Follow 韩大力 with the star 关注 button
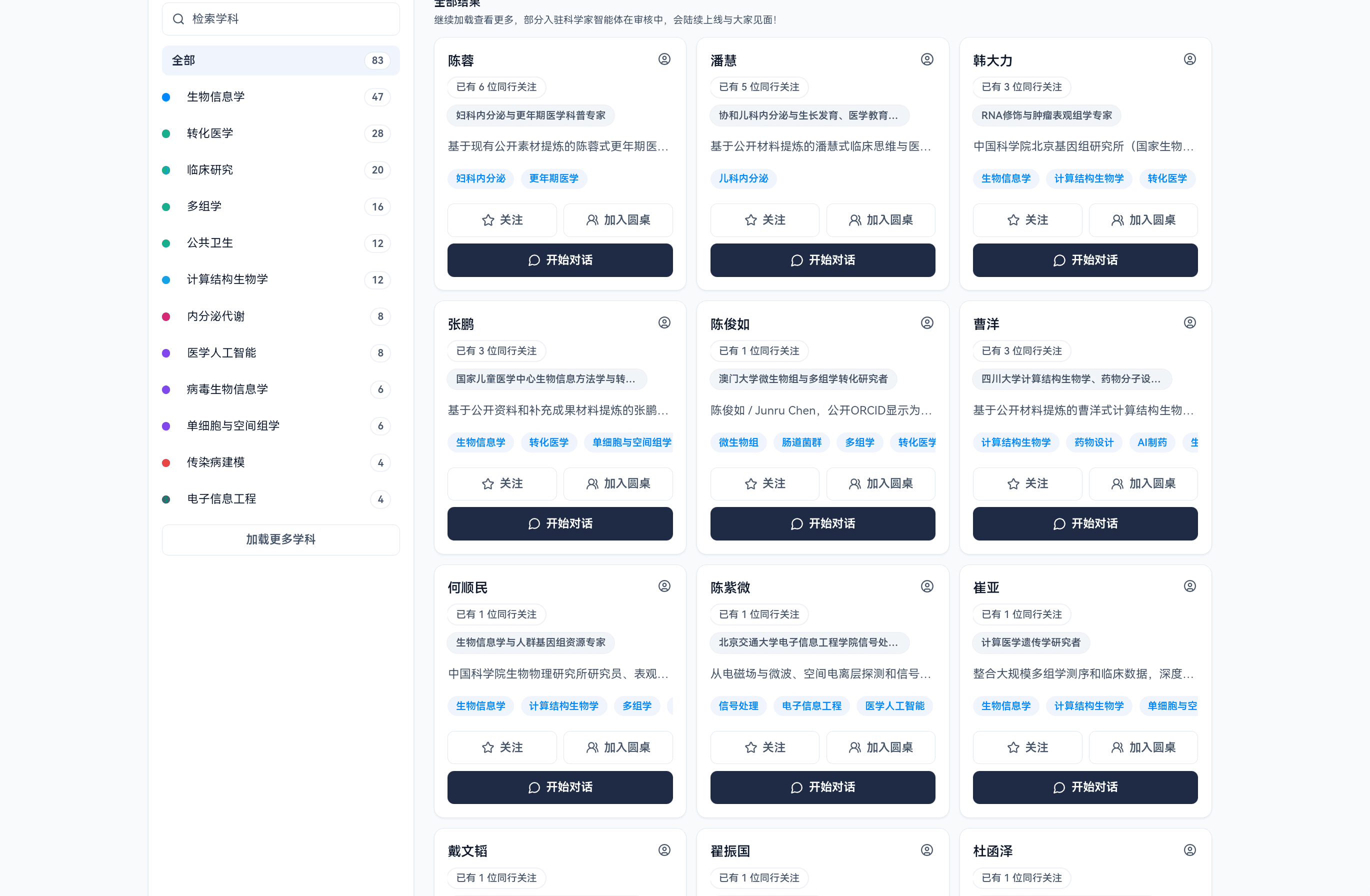This screenshot has height=896, width=1370. click(1027, 220)
